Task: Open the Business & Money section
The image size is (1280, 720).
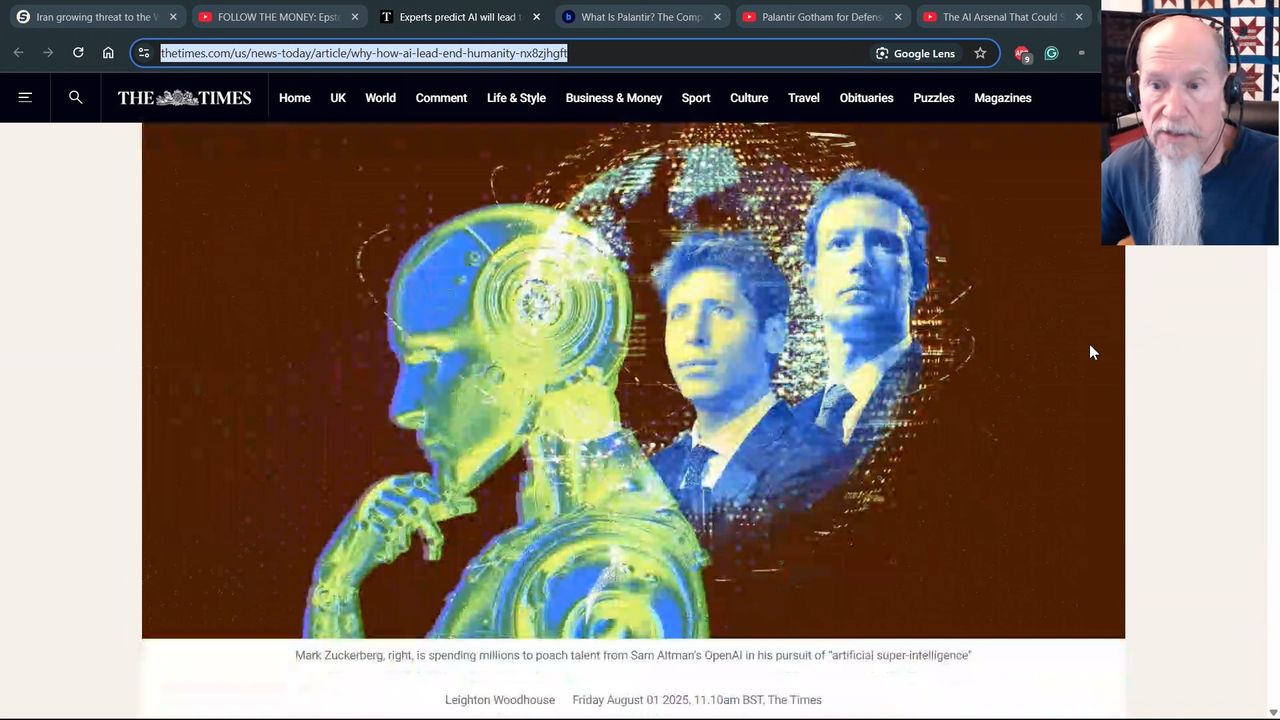Action: (613, 98)
